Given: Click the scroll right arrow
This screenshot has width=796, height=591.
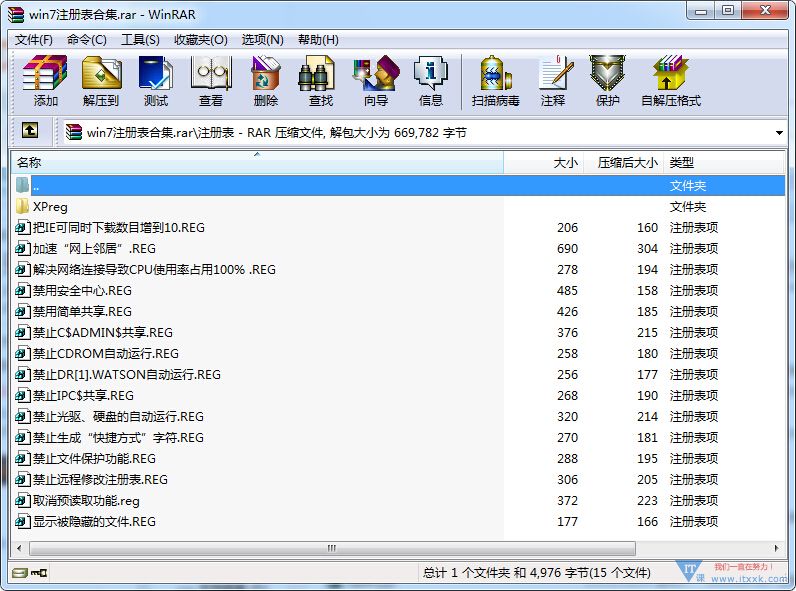Looking at the screenshot, I should (776, 548).
